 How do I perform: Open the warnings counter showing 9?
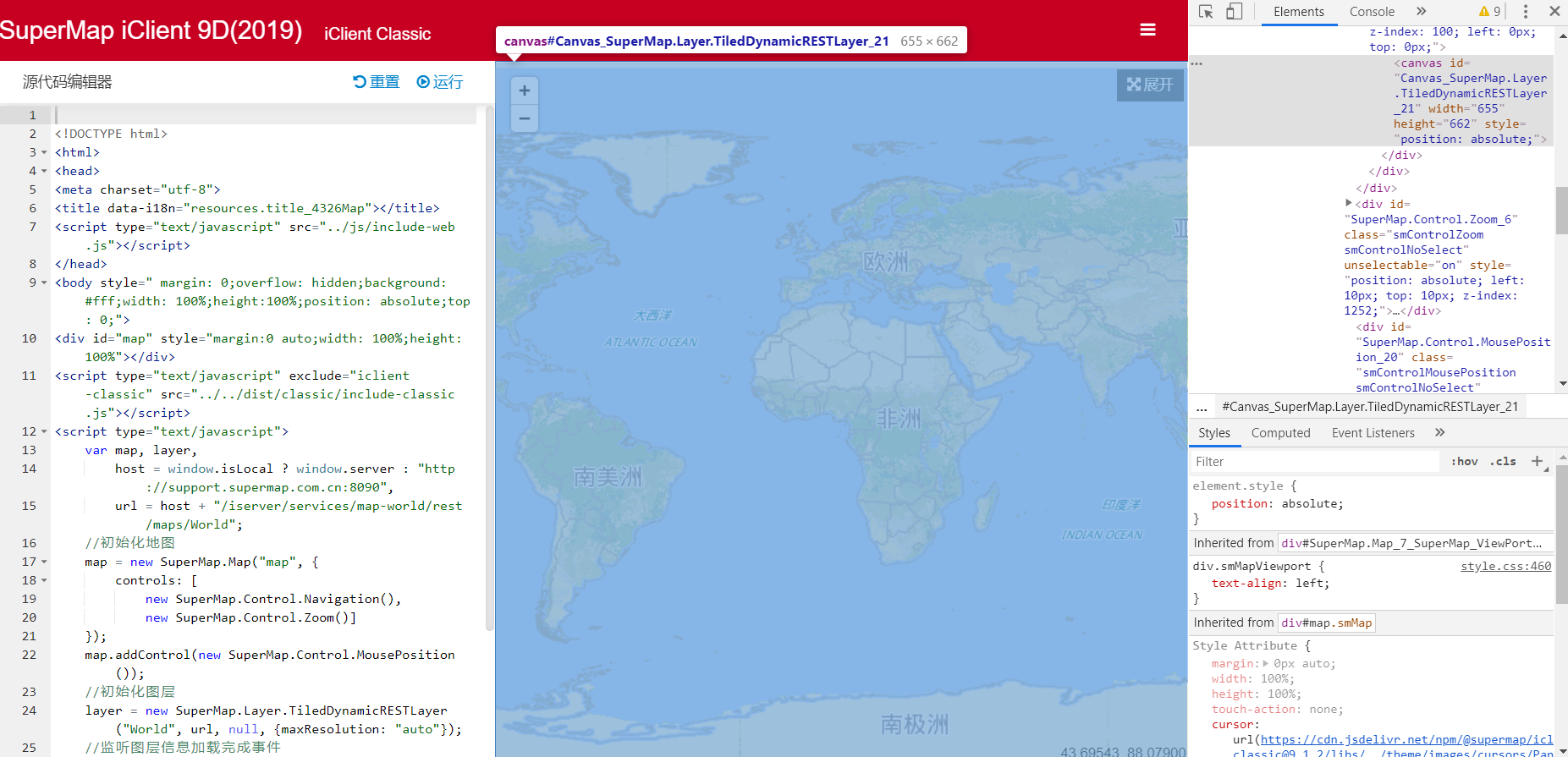point(1489,12)
